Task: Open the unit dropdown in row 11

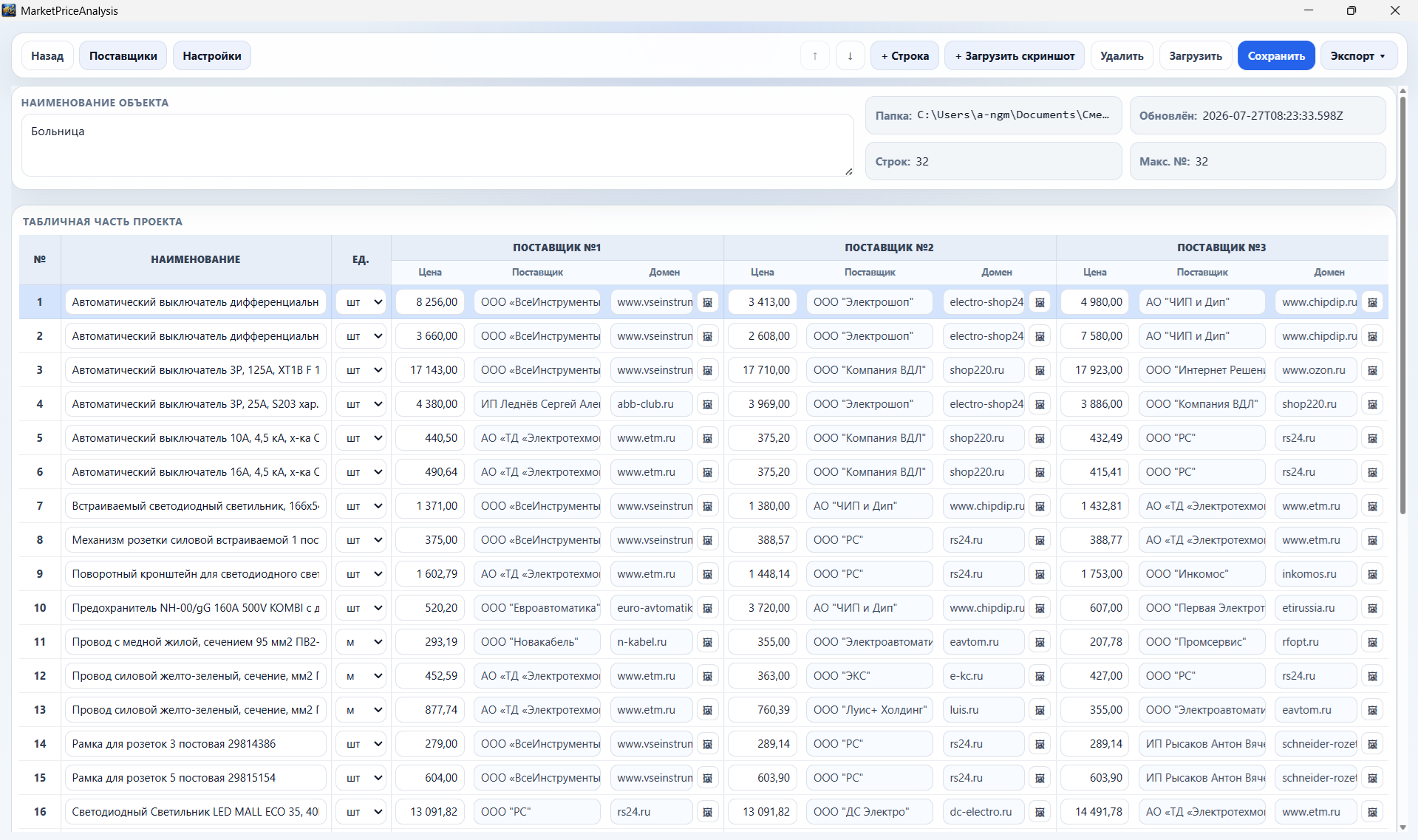Action: pyautogui.click(x=361, y=642)
